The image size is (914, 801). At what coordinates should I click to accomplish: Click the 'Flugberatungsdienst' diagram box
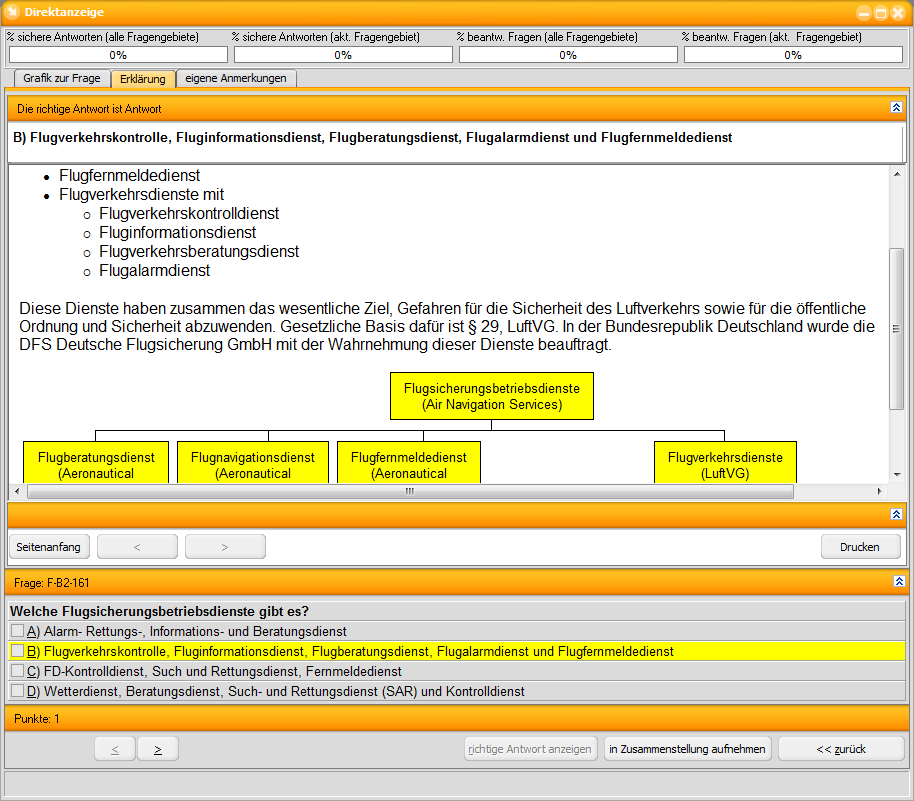96,462
